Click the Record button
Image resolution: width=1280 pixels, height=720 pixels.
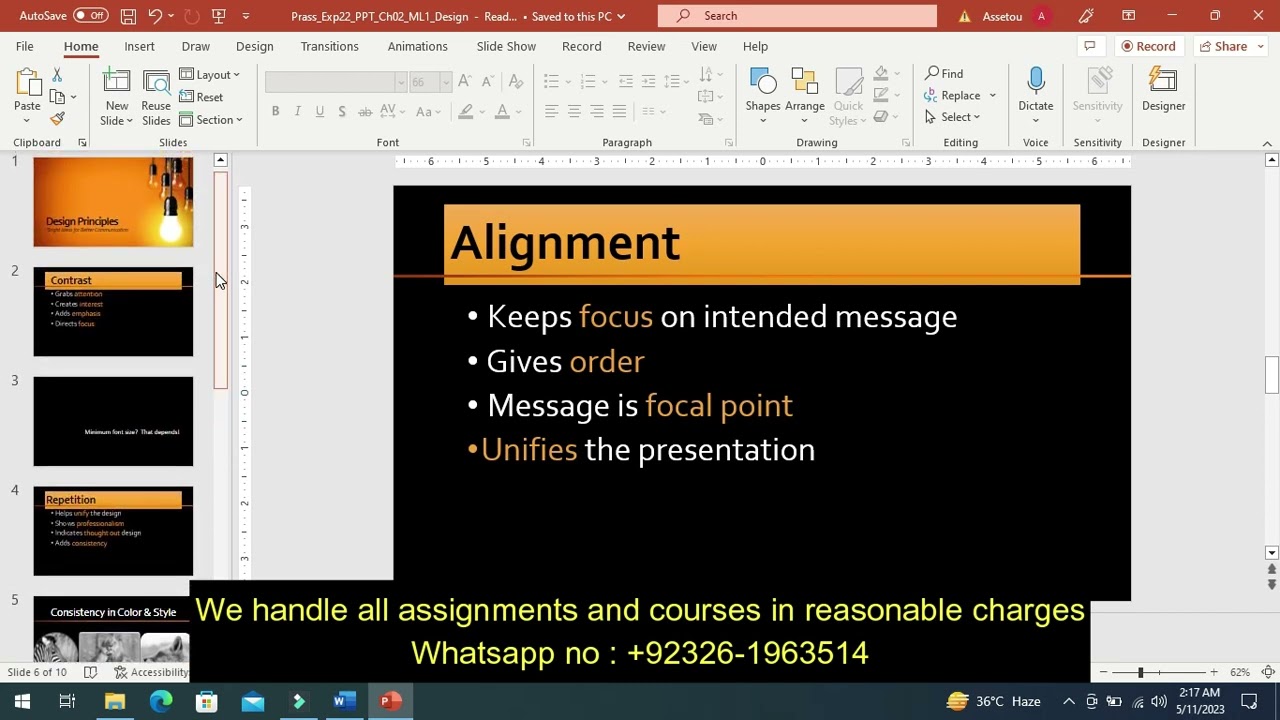coord(1147,46)
